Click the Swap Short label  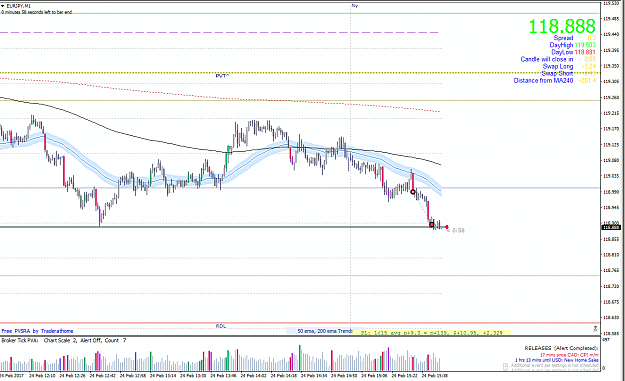(x=557, y=73)
